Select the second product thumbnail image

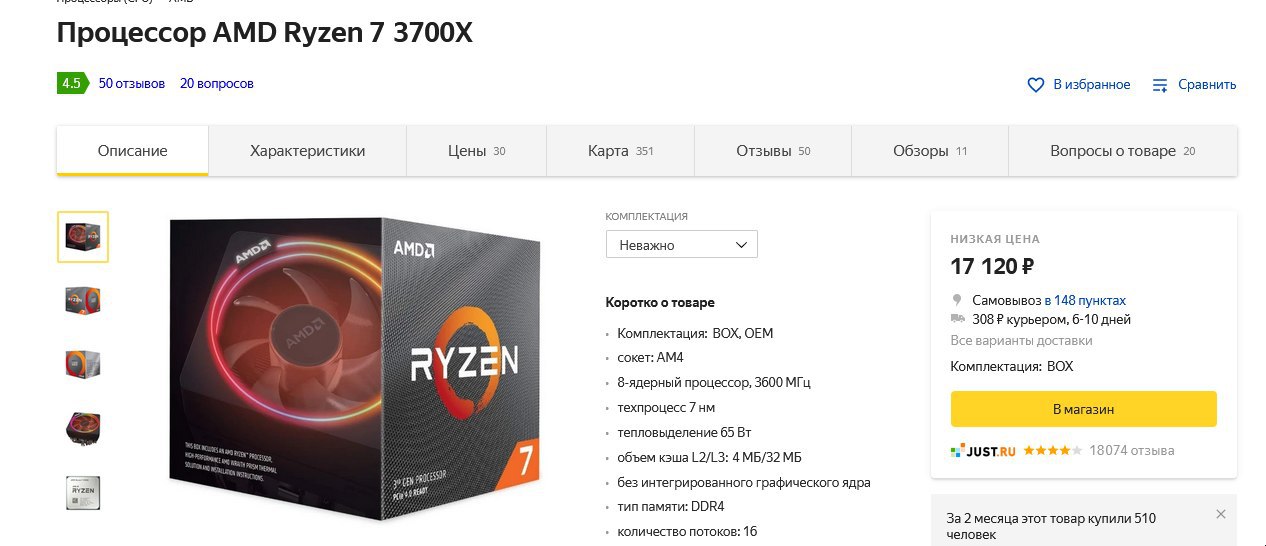pos(83,300)
